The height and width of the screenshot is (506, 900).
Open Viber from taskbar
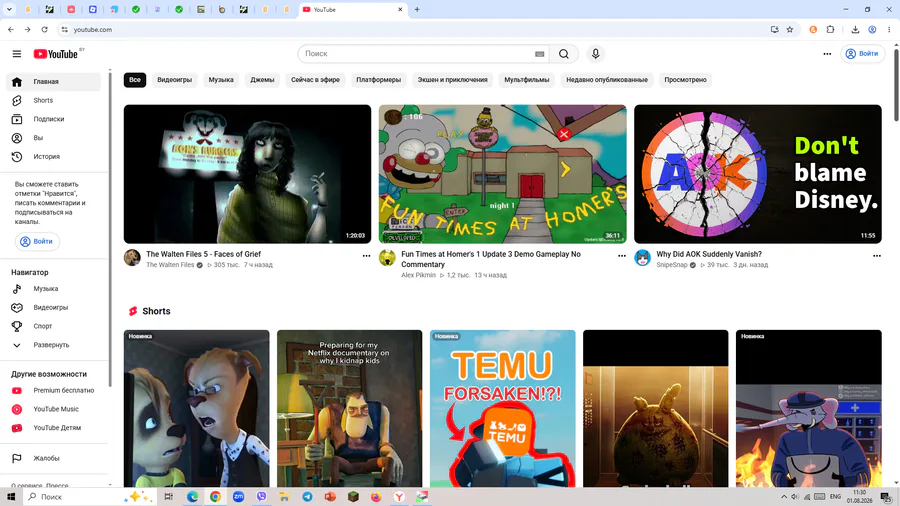261,497
